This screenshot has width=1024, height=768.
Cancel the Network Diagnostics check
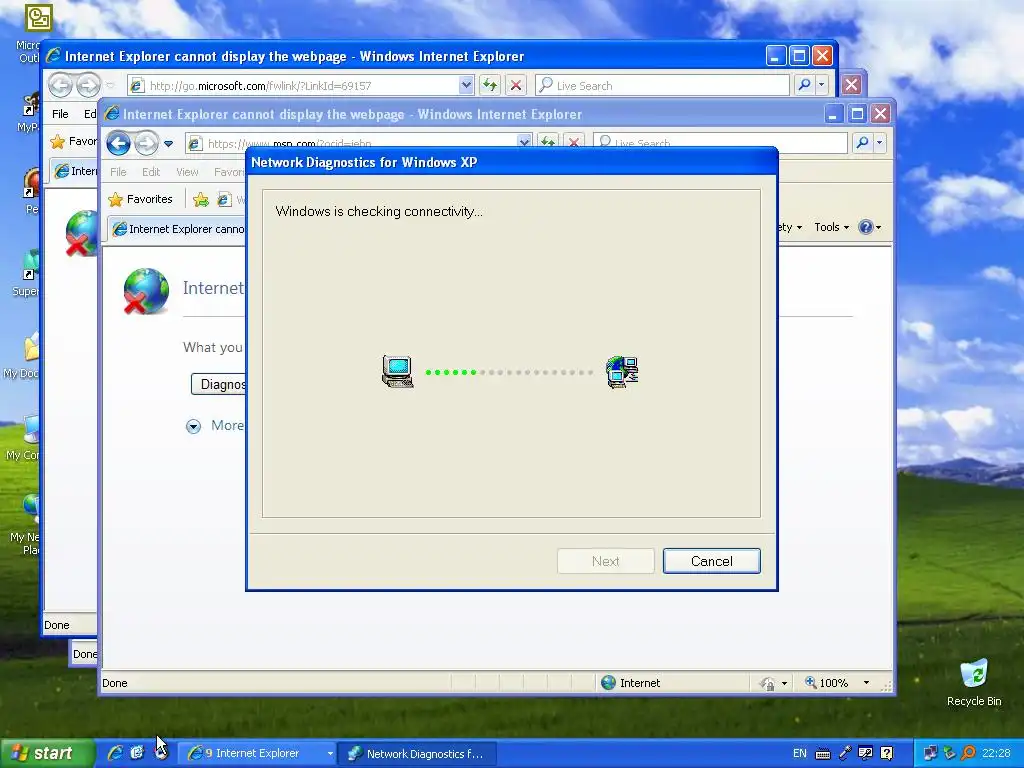[x=711, y=561]
